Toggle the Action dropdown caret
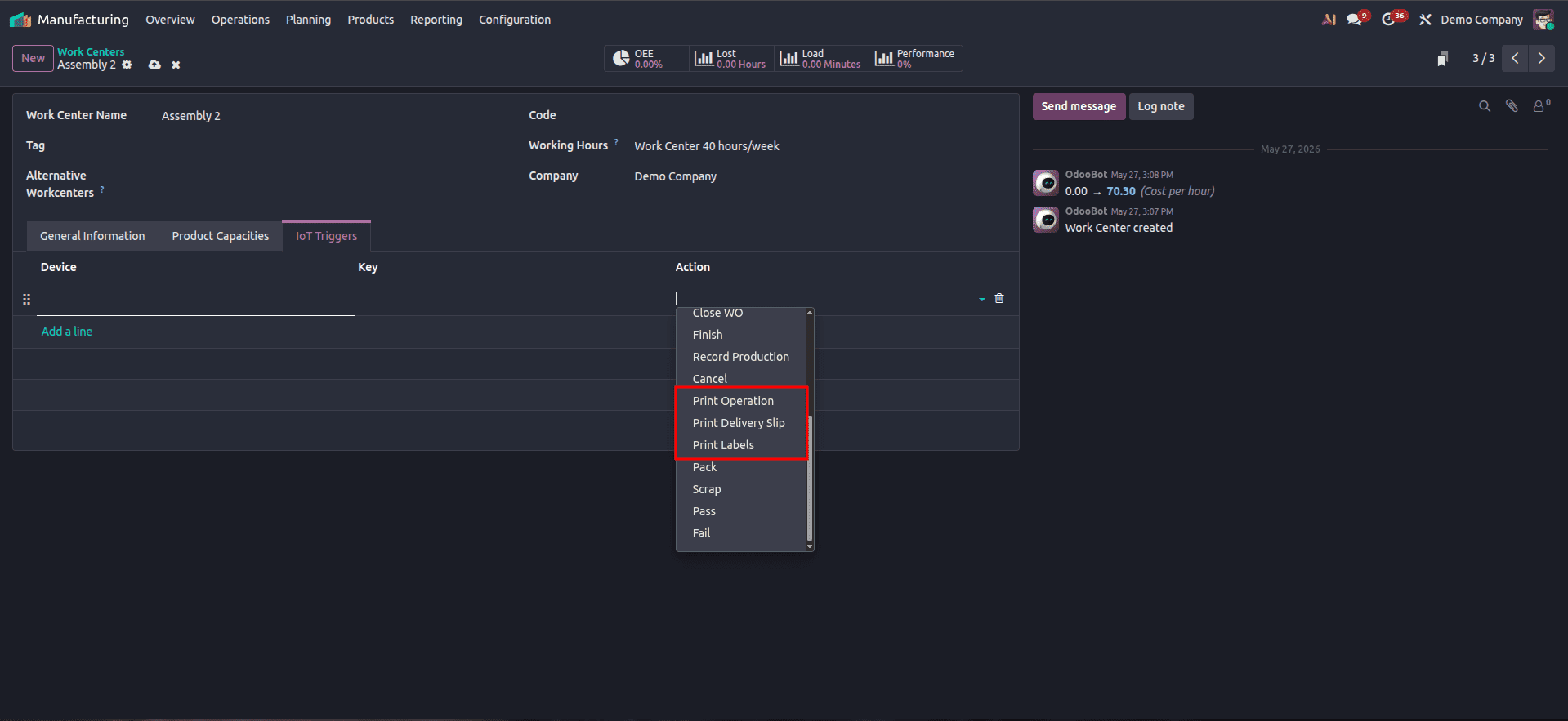The width and height of the screenshot is (1568, 721). pyautogui.click(x=981, y=300)
